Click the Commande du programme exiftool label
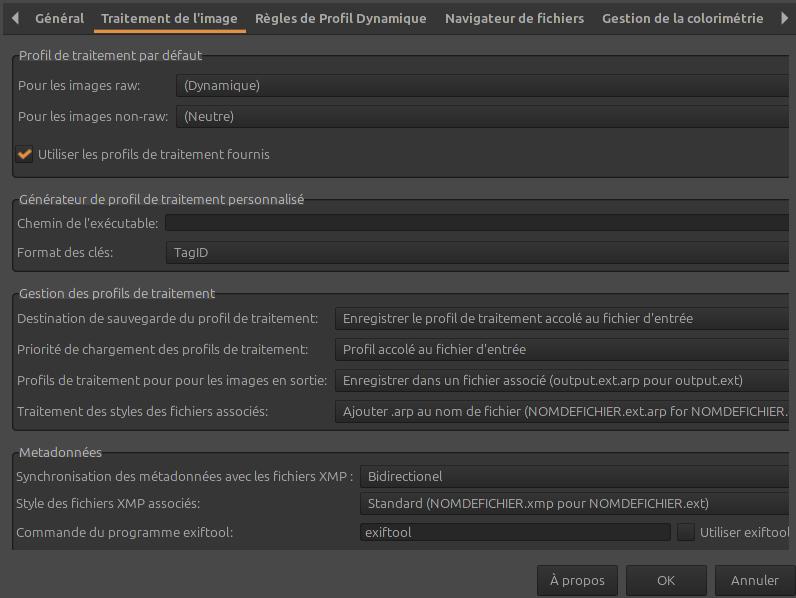 pyautogui.click(x=124, y=532)
